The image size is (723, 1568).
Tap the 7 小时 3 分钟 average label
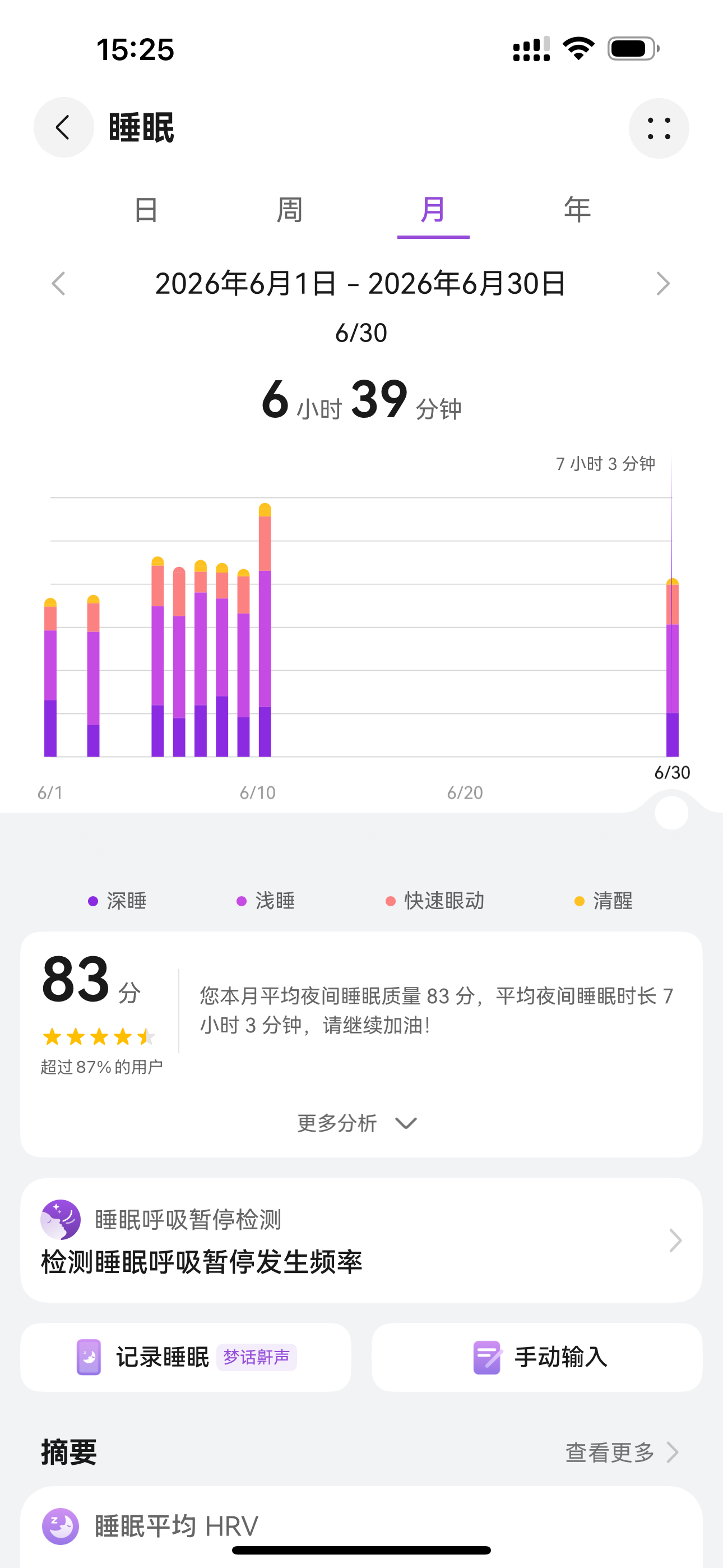(x=605, y=464)
